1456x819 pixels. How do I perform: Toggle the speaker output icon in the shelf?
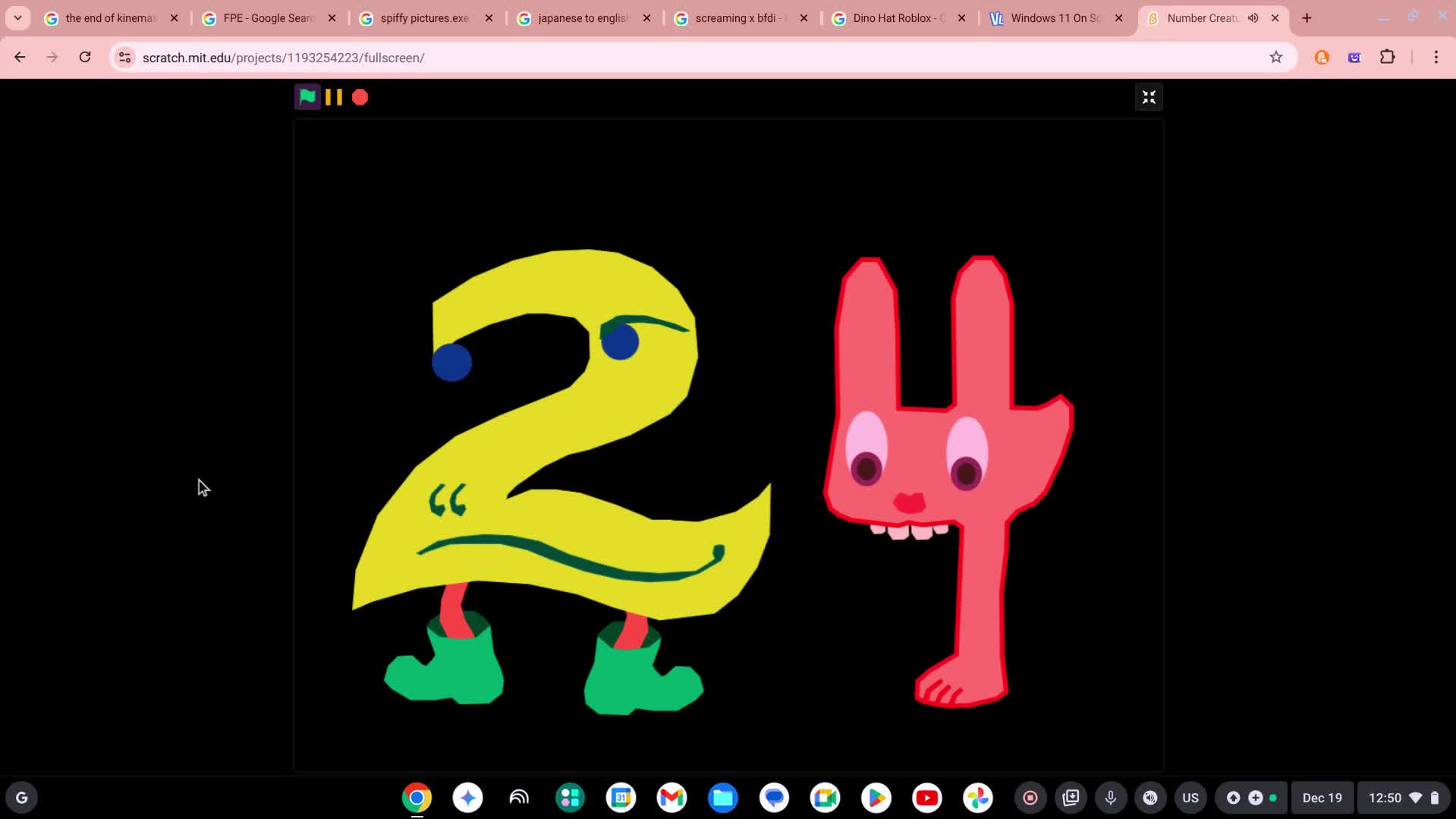point(1149,797)
